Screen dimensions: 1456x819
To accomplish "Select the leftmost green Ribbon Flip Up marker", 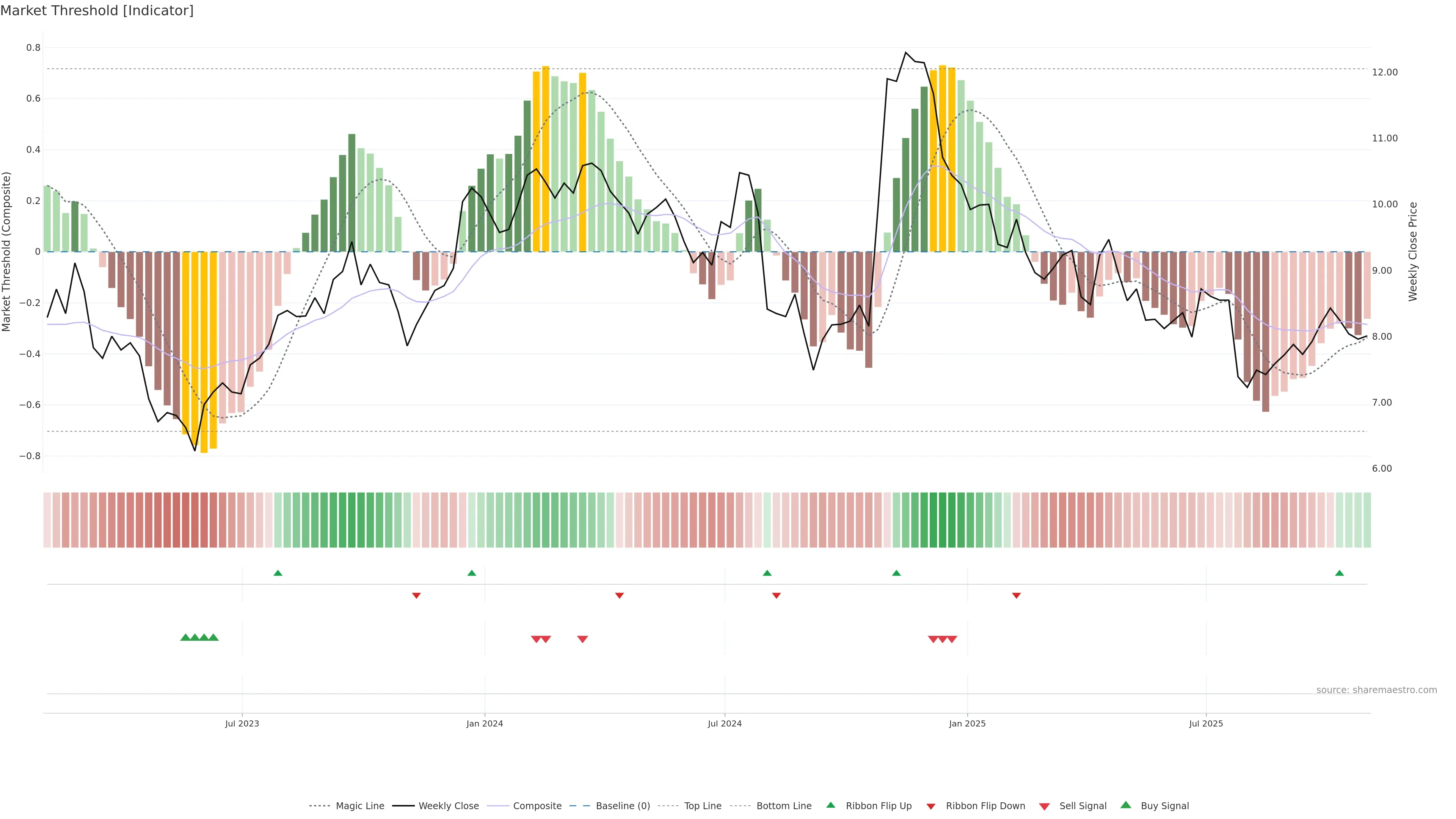I will (278, 573).
